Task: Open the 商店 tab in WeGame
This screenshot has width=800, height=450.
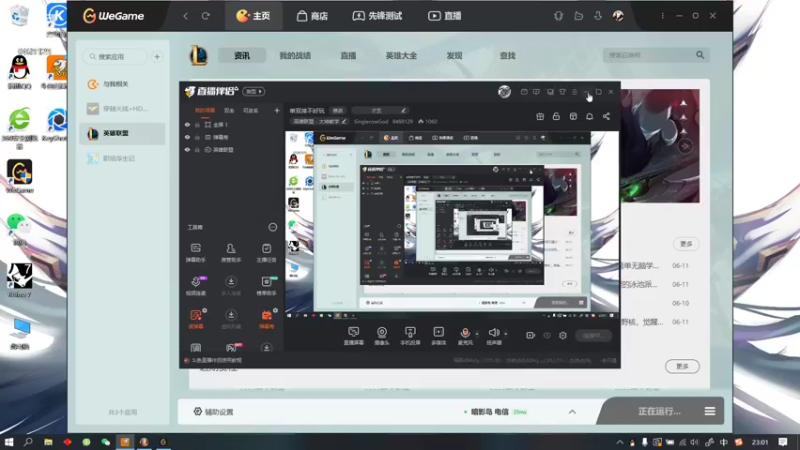Action: tap(312, 16)
